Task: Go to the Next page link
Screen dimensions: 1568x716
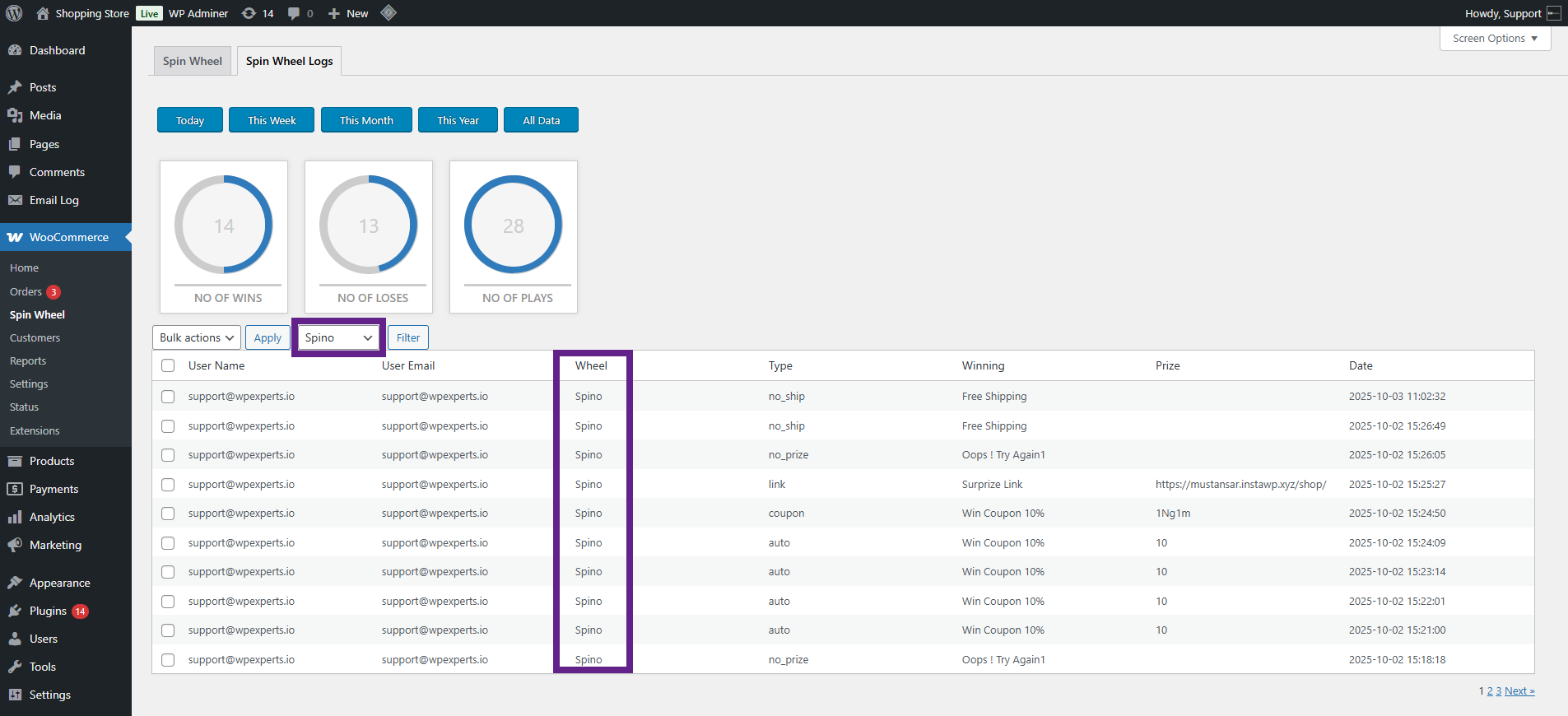Action: click(1519, 691)
